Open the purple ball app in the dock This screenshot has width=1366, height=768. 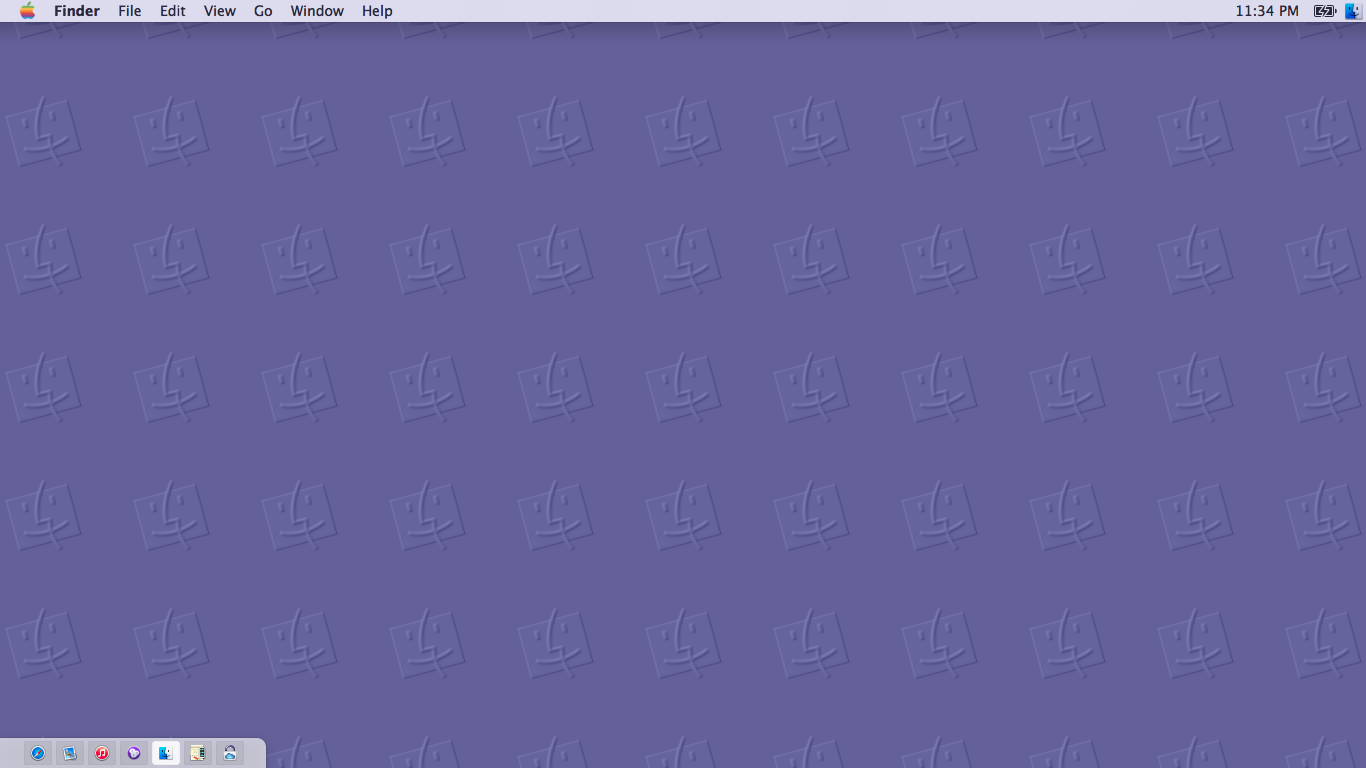pos(134,753)
